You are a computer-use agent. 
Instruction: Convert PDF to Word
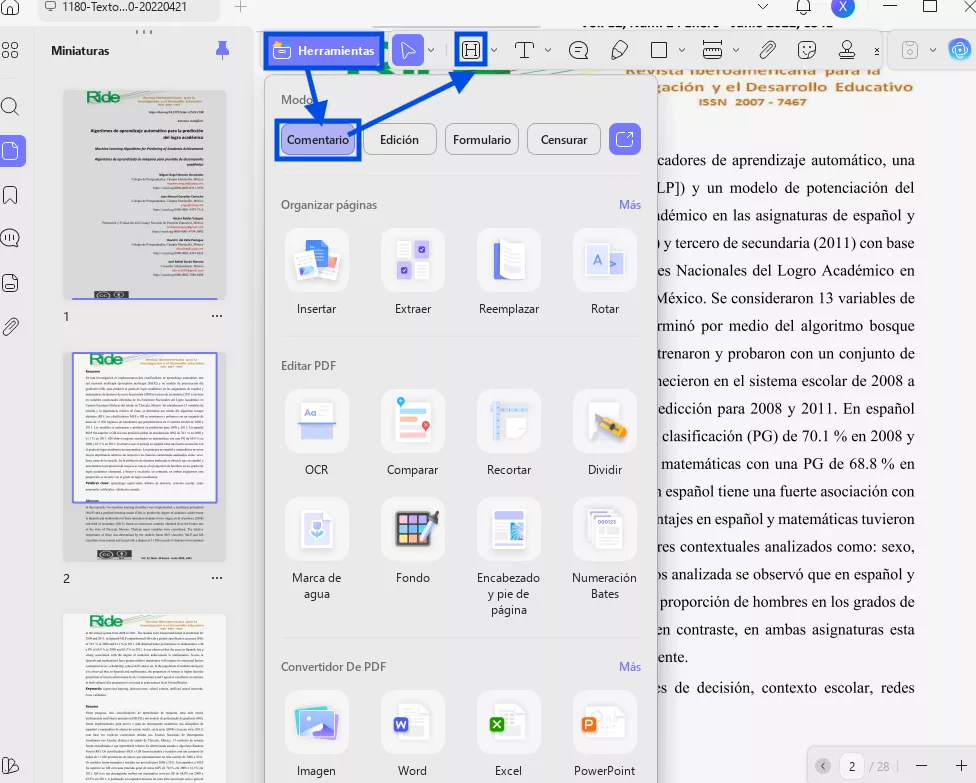coord(413,734)
